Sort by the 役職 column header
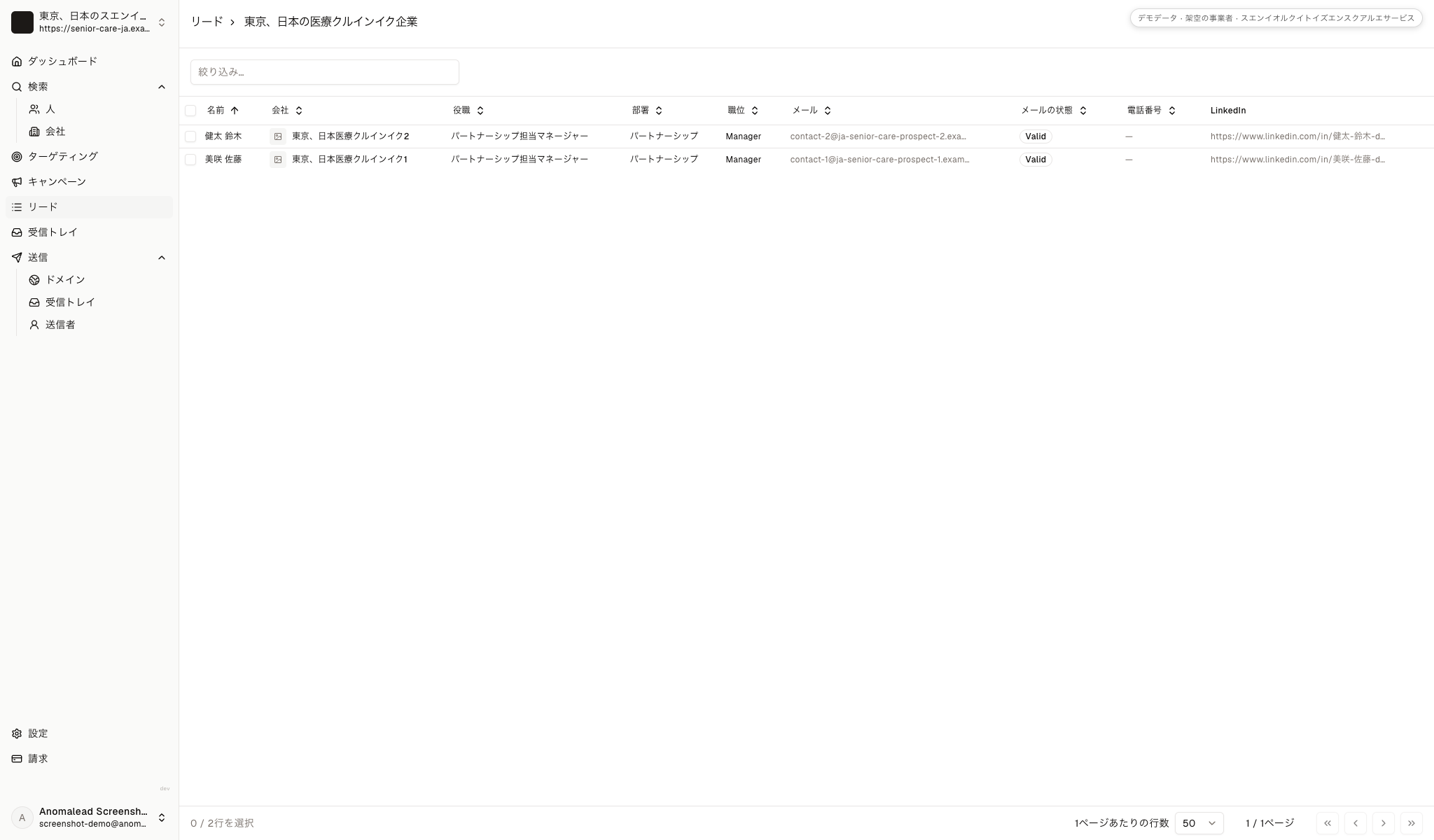This screenshot has height=840, width=1434. [x=468, y=111]
